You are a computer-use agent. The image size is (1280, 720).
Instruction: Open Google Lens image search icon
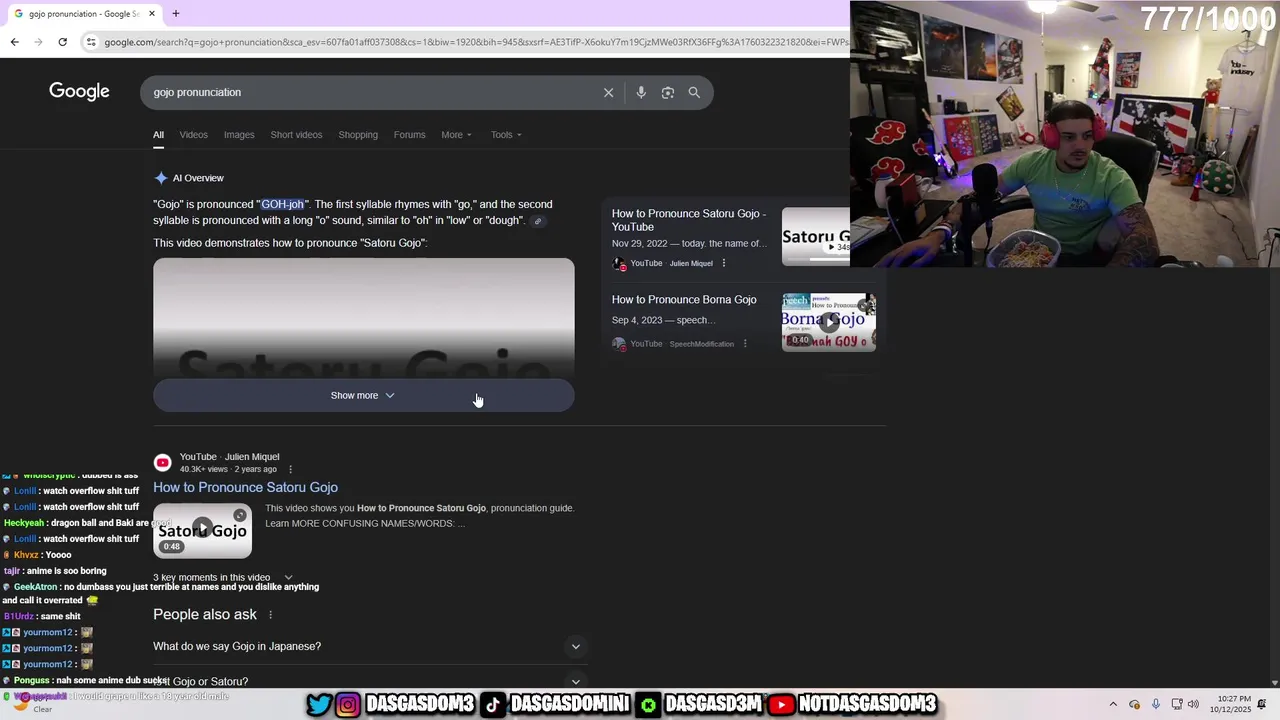click(x=668, y=92)
